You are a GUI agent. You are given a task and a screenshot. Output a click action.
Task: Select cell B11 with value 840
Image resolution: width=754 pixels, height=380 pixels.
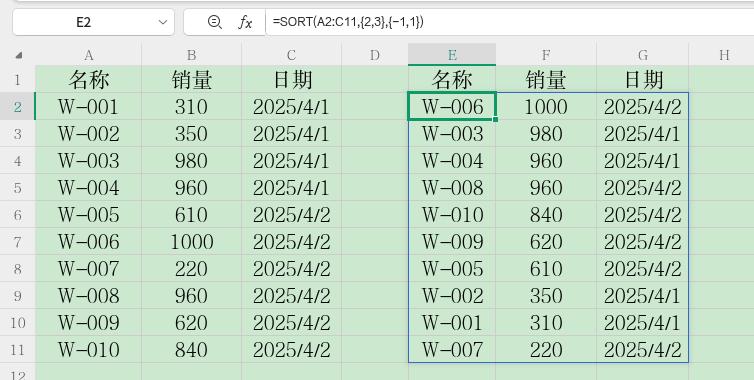(x=191, y=349)
